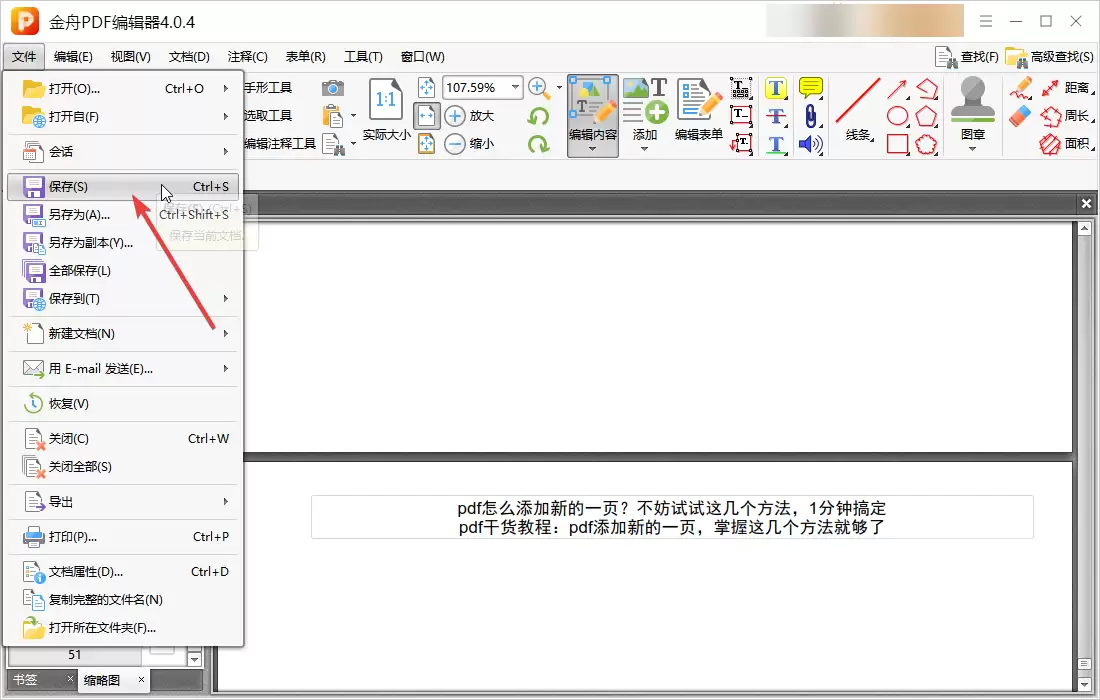Select the 图章 stamp tool

970,110
